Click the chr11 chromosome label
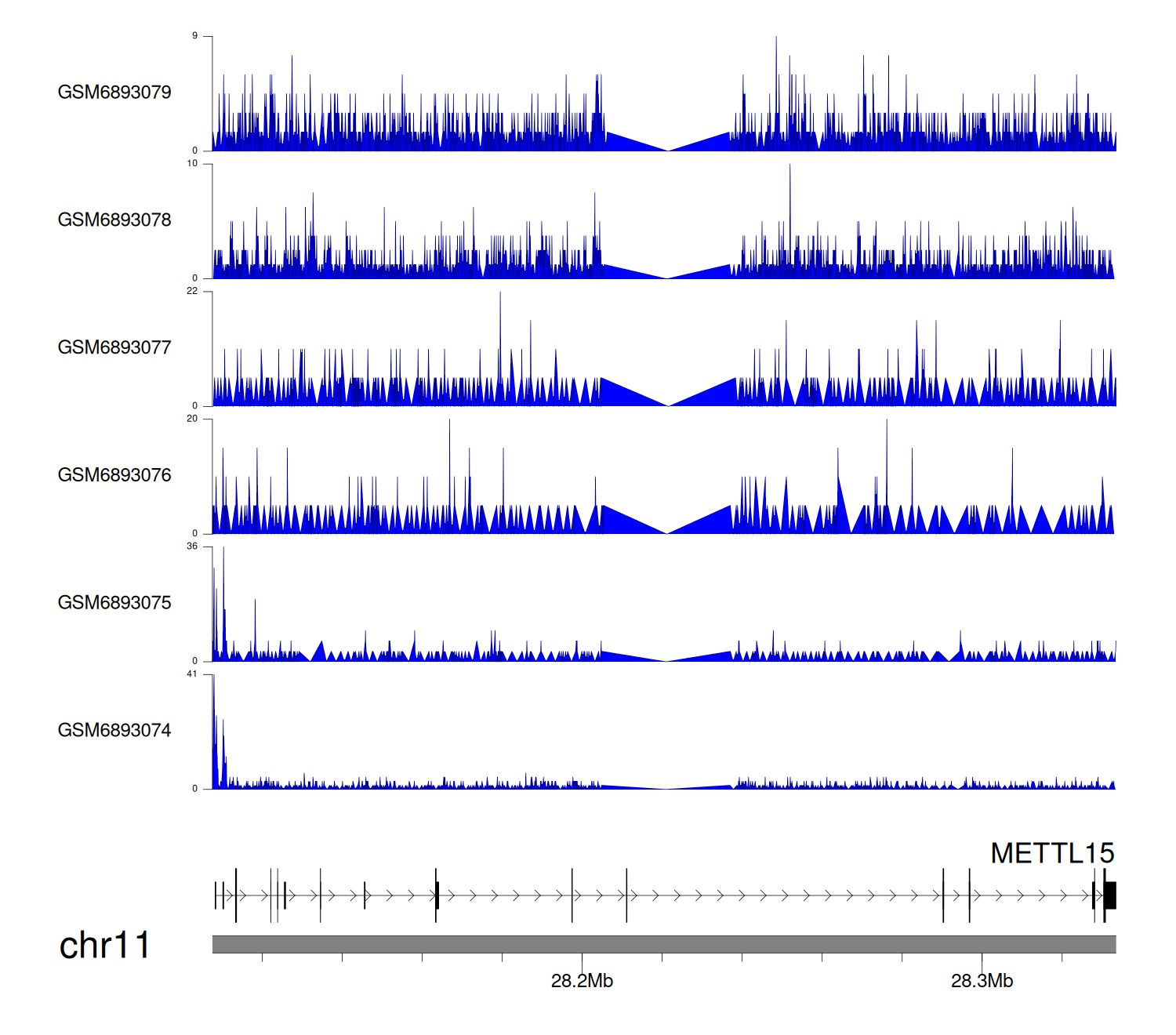1176x1035 pixels. [104, 946]
